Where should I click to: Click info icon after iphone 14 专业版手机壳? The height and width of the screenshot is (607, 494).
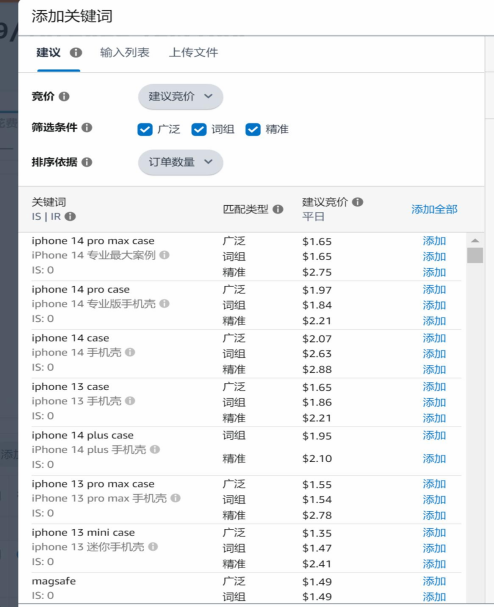tap(165, 304)
